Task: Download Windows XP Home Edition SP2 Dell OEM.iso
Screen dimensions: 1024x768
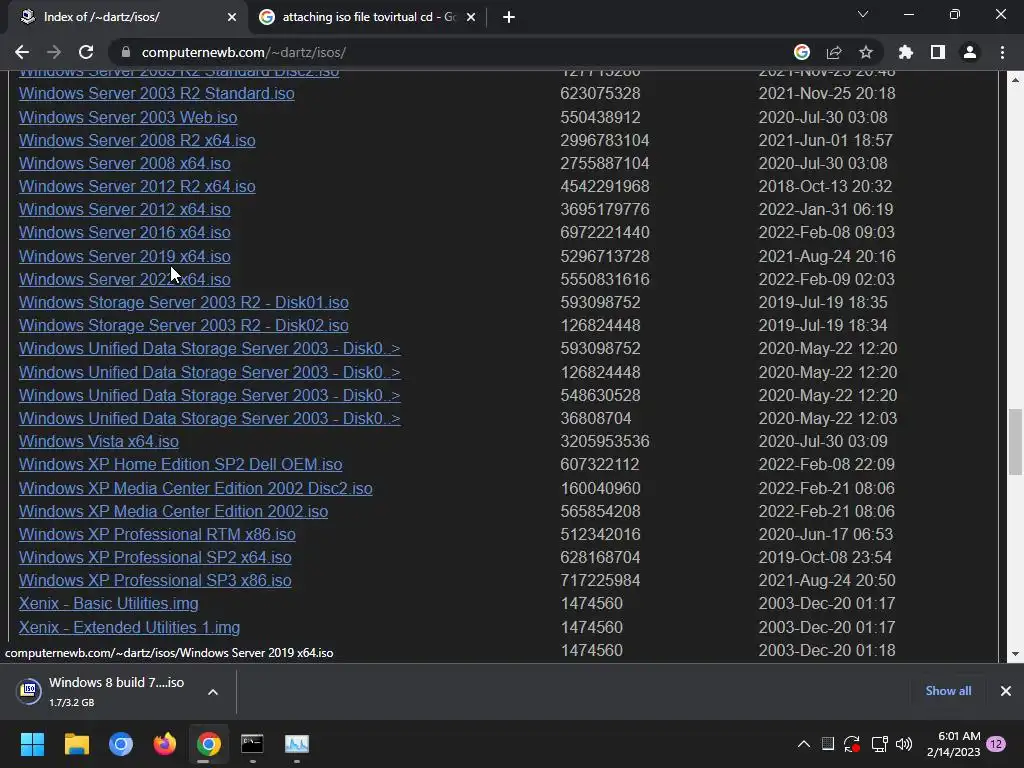Action: tap(180, 464)
